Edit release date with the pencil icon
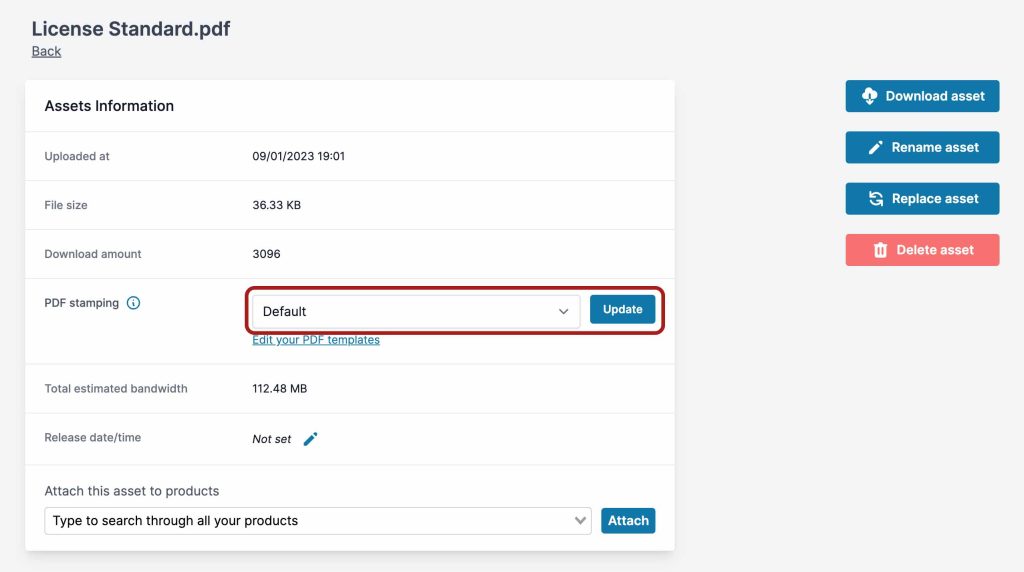Viewport: 1024px width, 572px height. point(310,439)
